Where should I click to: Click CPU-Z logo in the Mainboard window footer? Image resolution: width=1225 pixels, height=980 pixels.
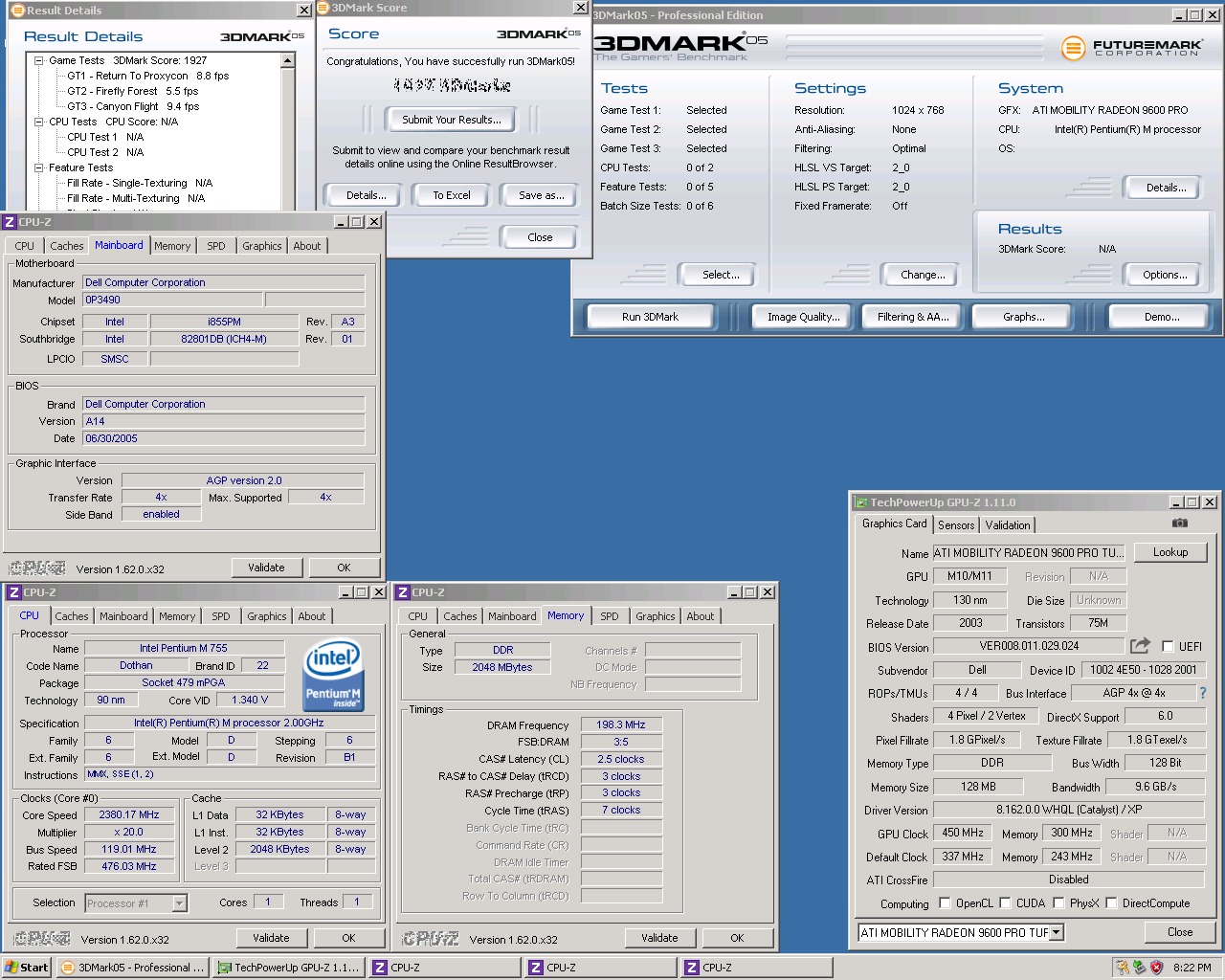[37, 568]
